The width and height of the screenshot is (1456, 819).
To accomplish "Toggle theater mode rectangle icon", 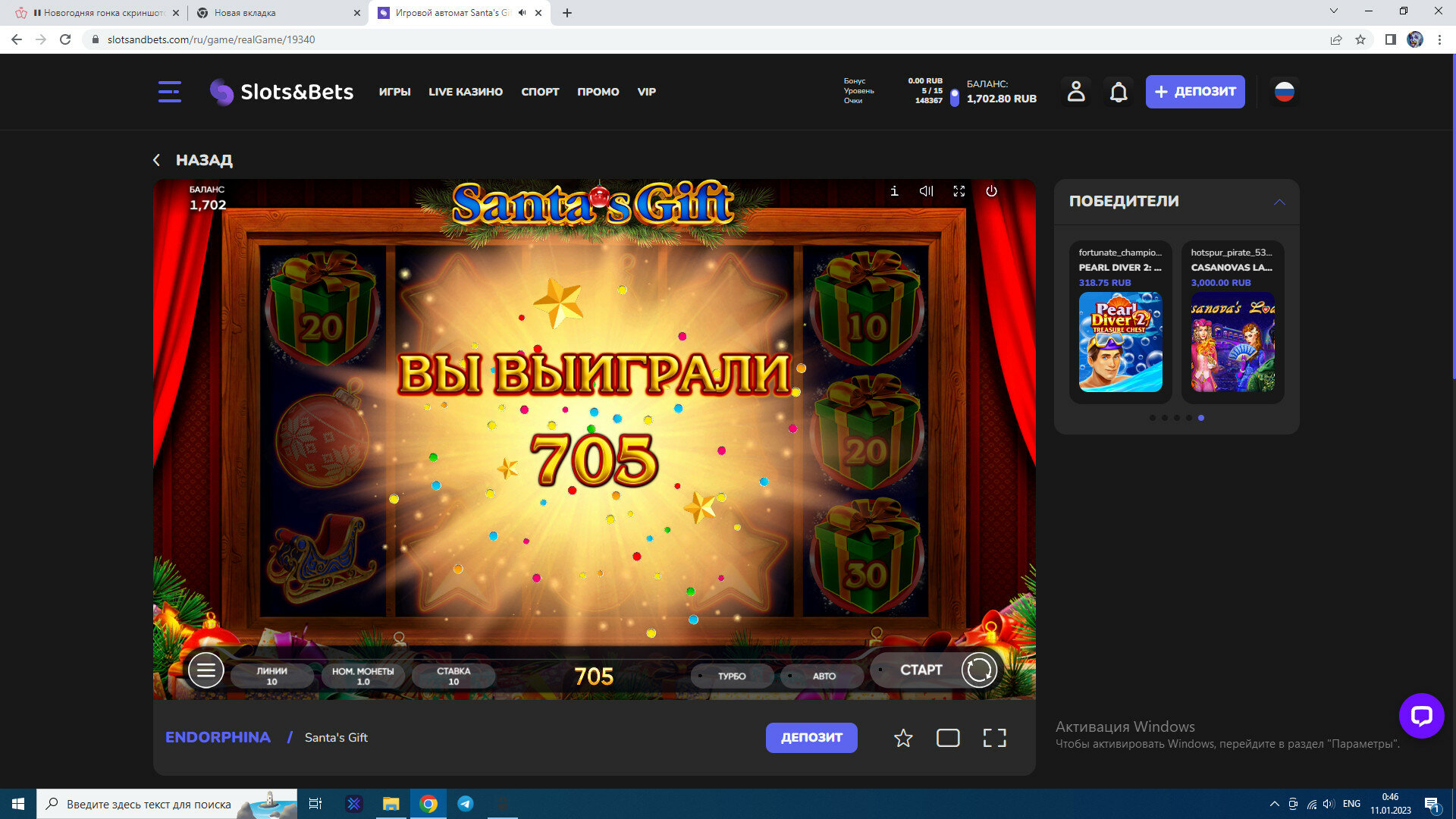I will (x=948, y=738).
